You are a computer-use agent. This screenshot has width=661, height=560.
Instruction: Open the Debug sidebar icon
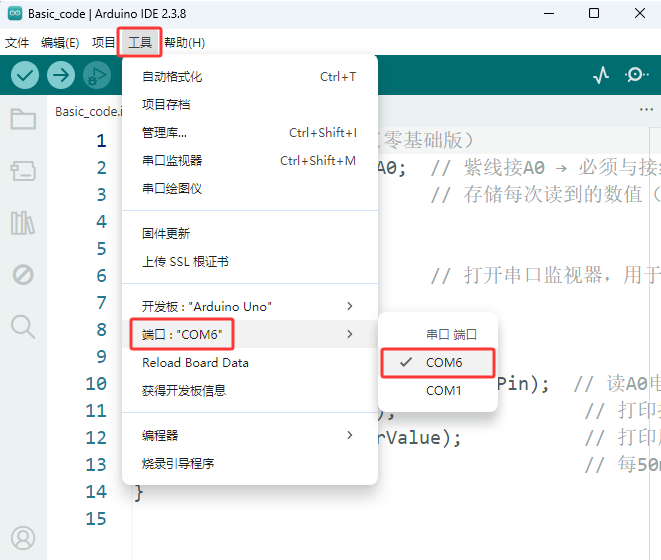[x=23, y=275]
